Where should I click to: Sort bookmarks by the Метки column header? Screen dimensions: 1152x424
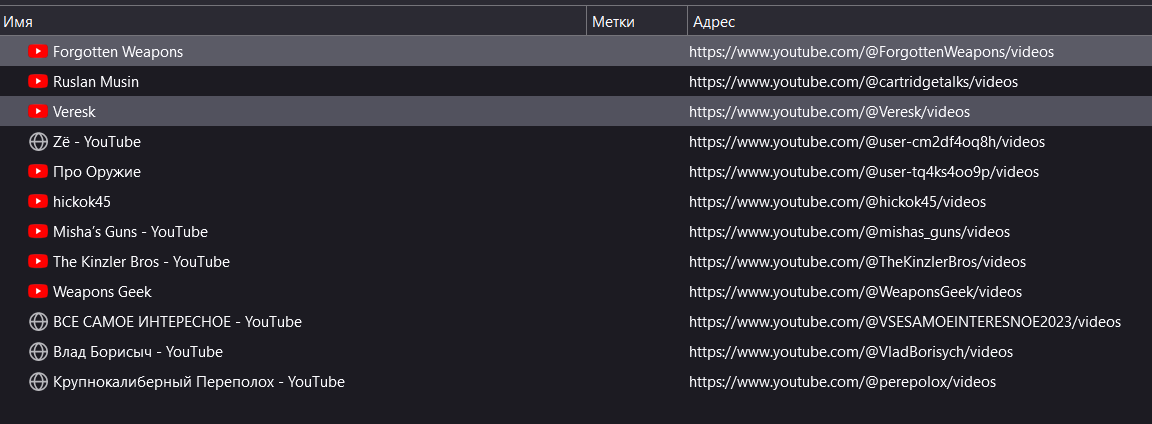(637, 21)
